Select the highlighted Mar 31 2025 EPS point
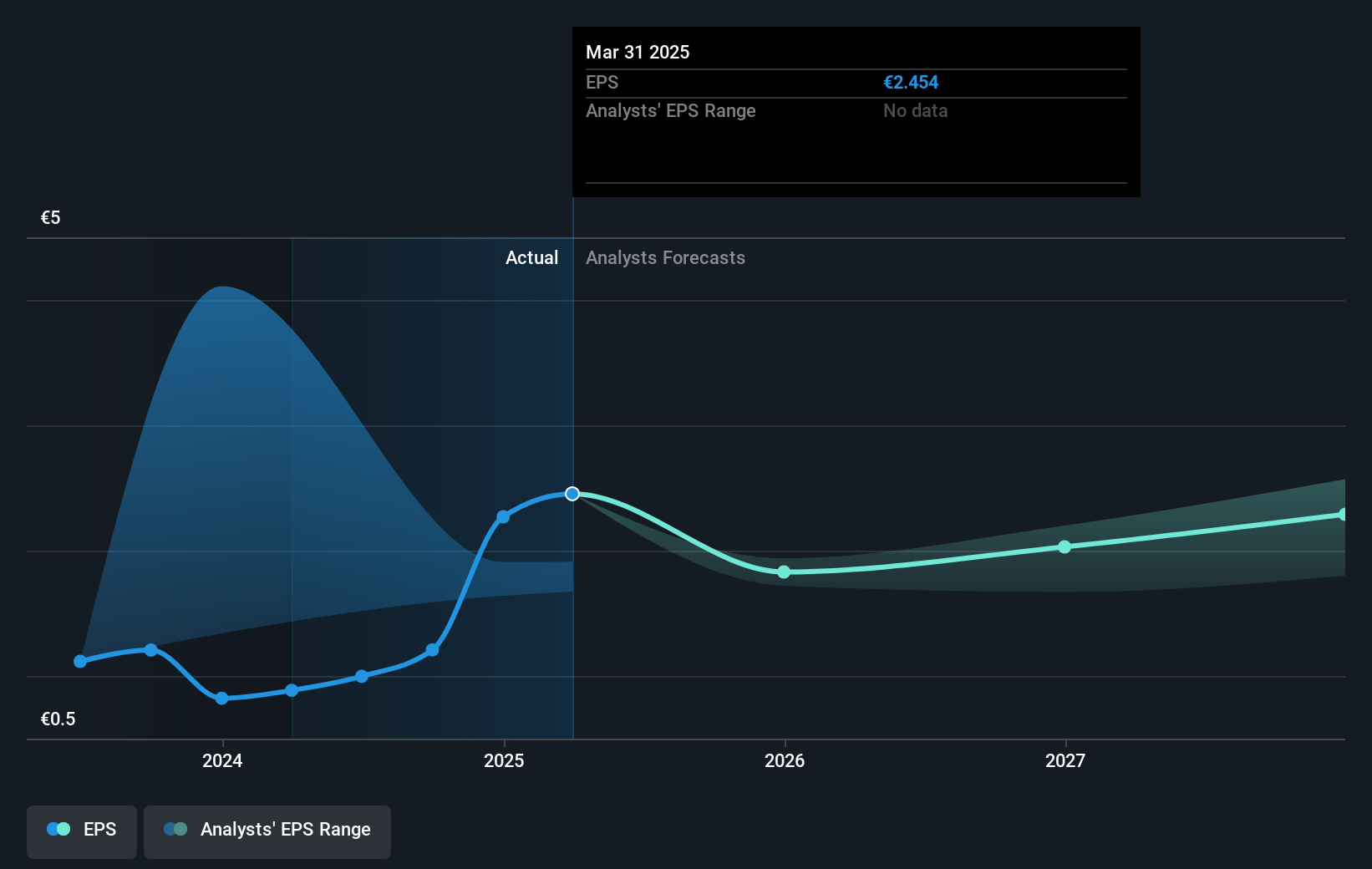The height and width of the screenshot is (869, 1372). 572,494
